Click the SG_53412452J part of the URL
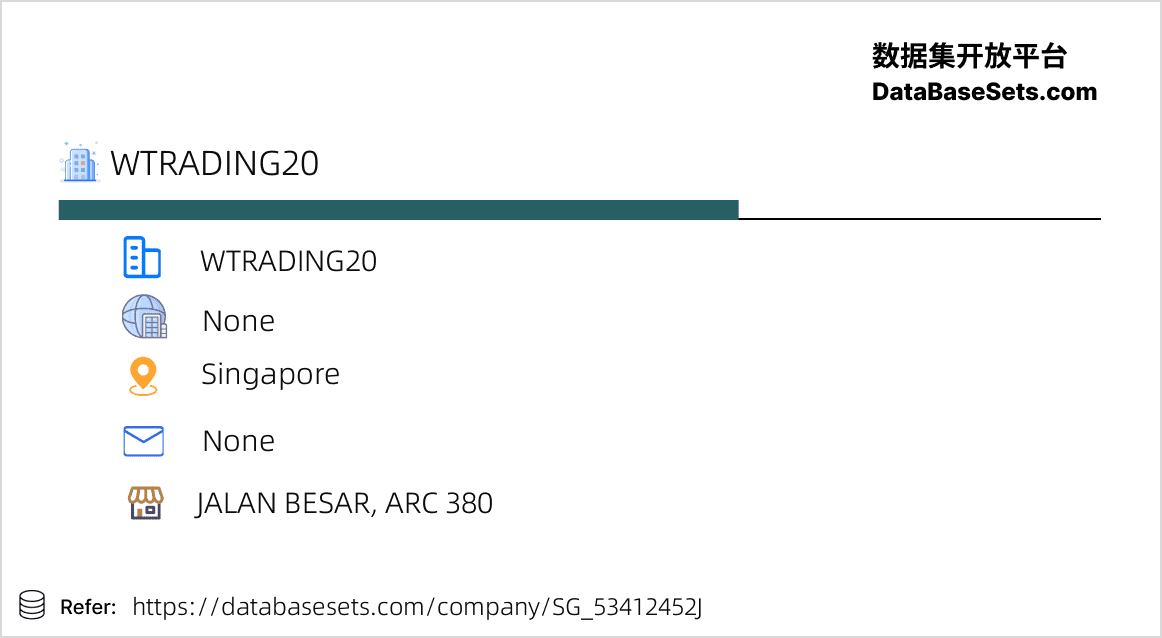 [x=627, y=607]
